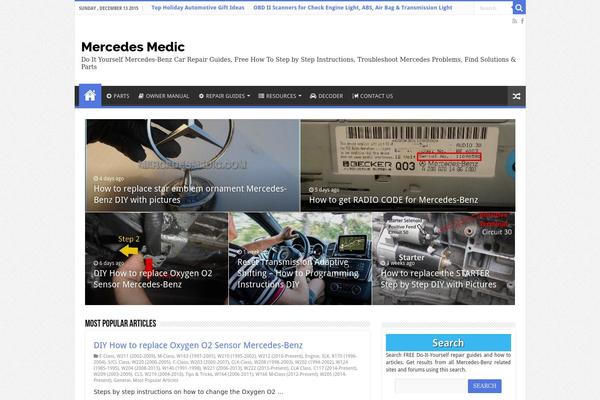Open the Contact Us menu item
Viewport: 600px width, 400px height.
coord(372,96)
